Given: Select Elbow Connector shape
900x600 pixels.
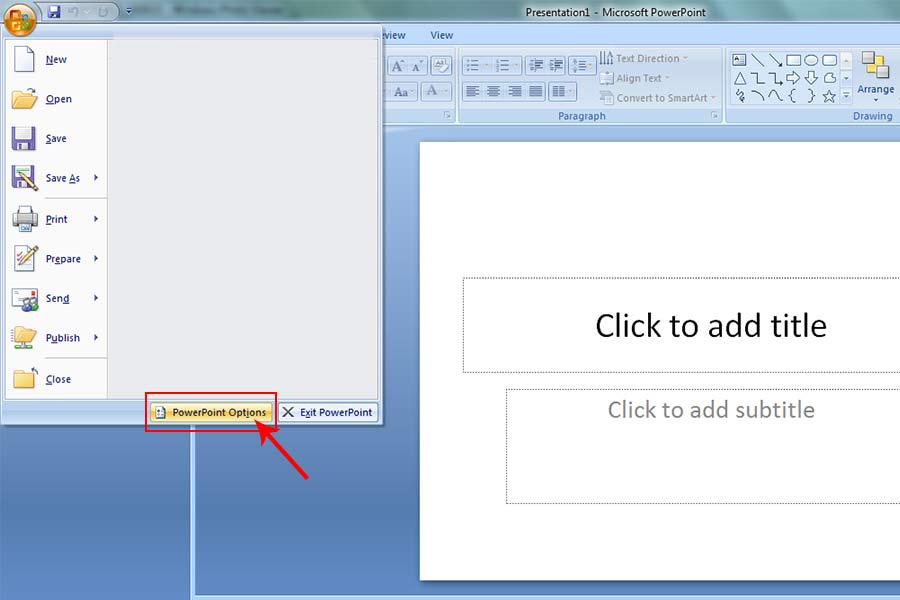Looking at the screenshot, I should (x=758, y=78).
